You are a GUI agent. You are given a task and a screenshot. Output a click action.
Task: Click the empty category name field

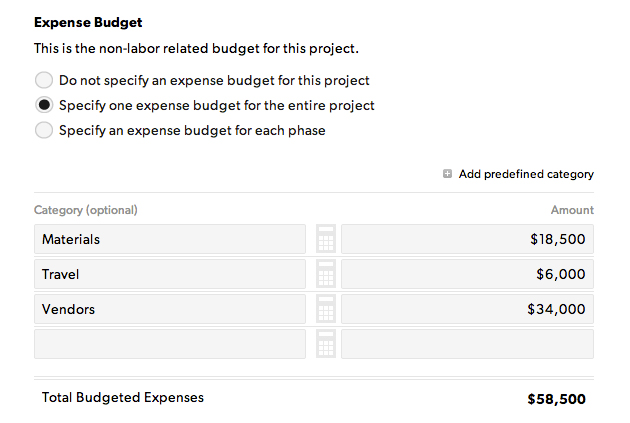[170, 344]
